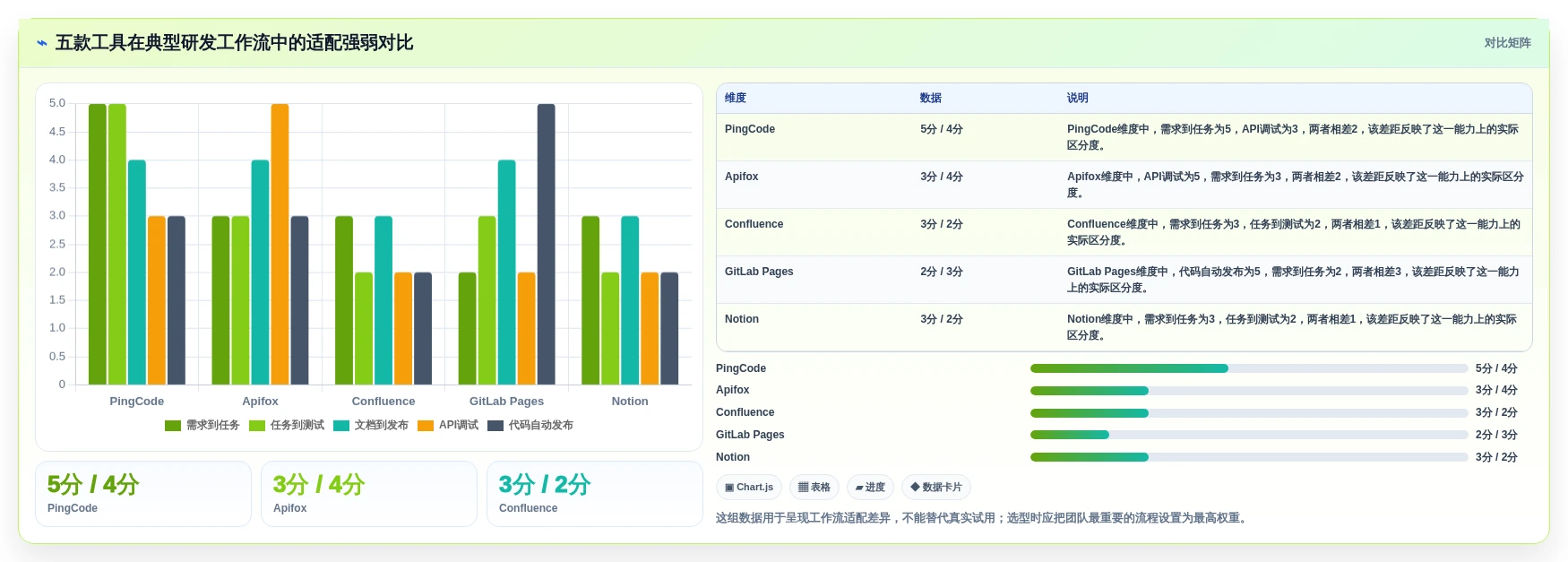Viewport: 1568px width, 562px height.
Task: Toggle the 代码自动发布 legend swatch
Action: point(495,426)
